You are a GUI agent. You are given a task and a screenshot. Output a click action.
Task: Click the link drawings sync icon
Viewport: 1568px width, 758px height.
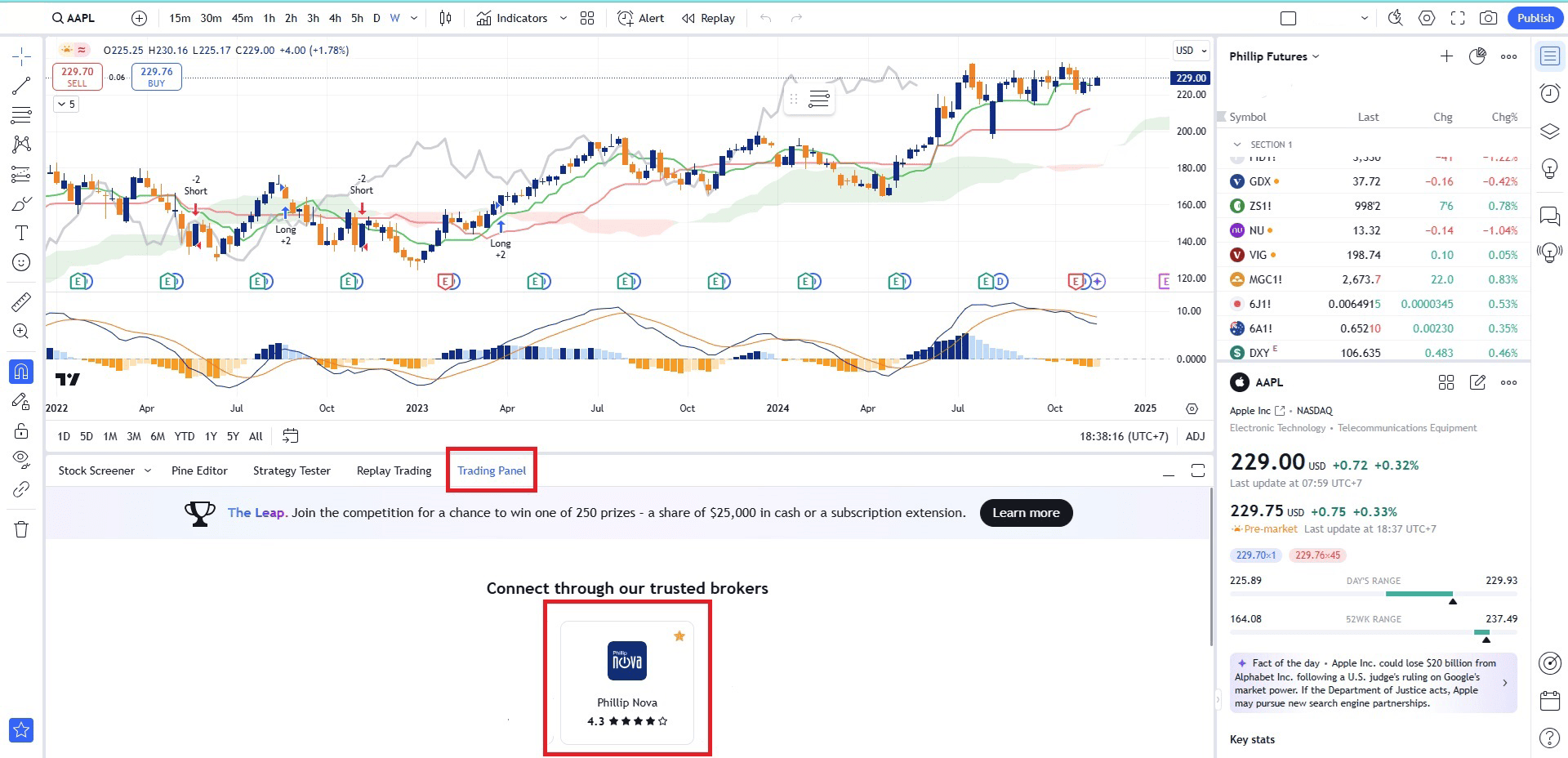click(x=22, y=489)
